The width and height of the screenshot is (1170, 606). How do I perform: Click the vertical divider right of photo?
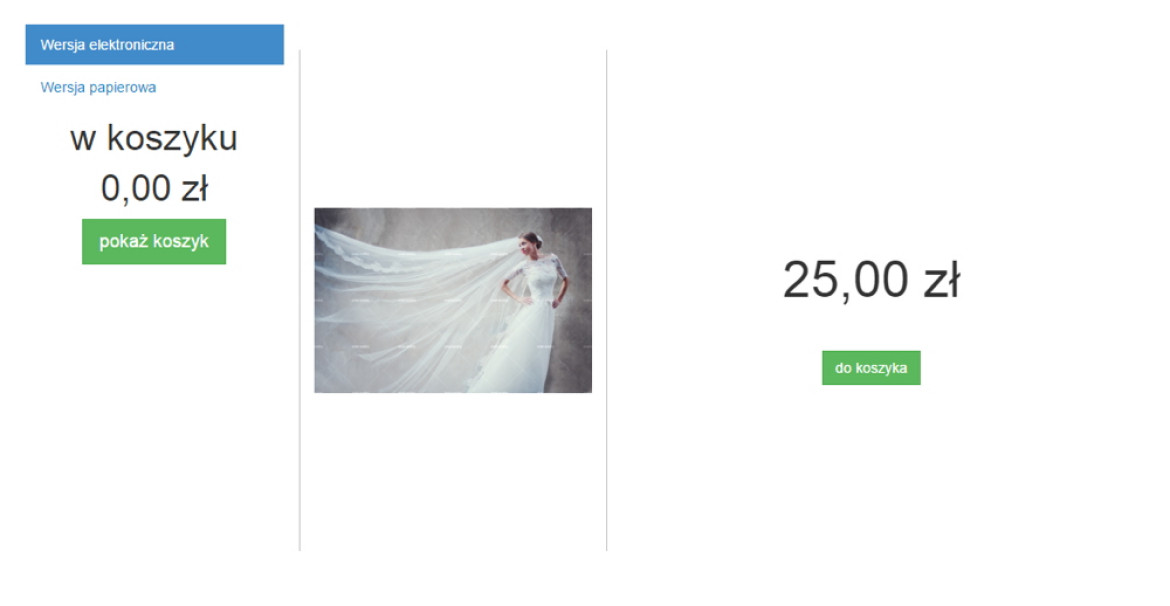607,300
